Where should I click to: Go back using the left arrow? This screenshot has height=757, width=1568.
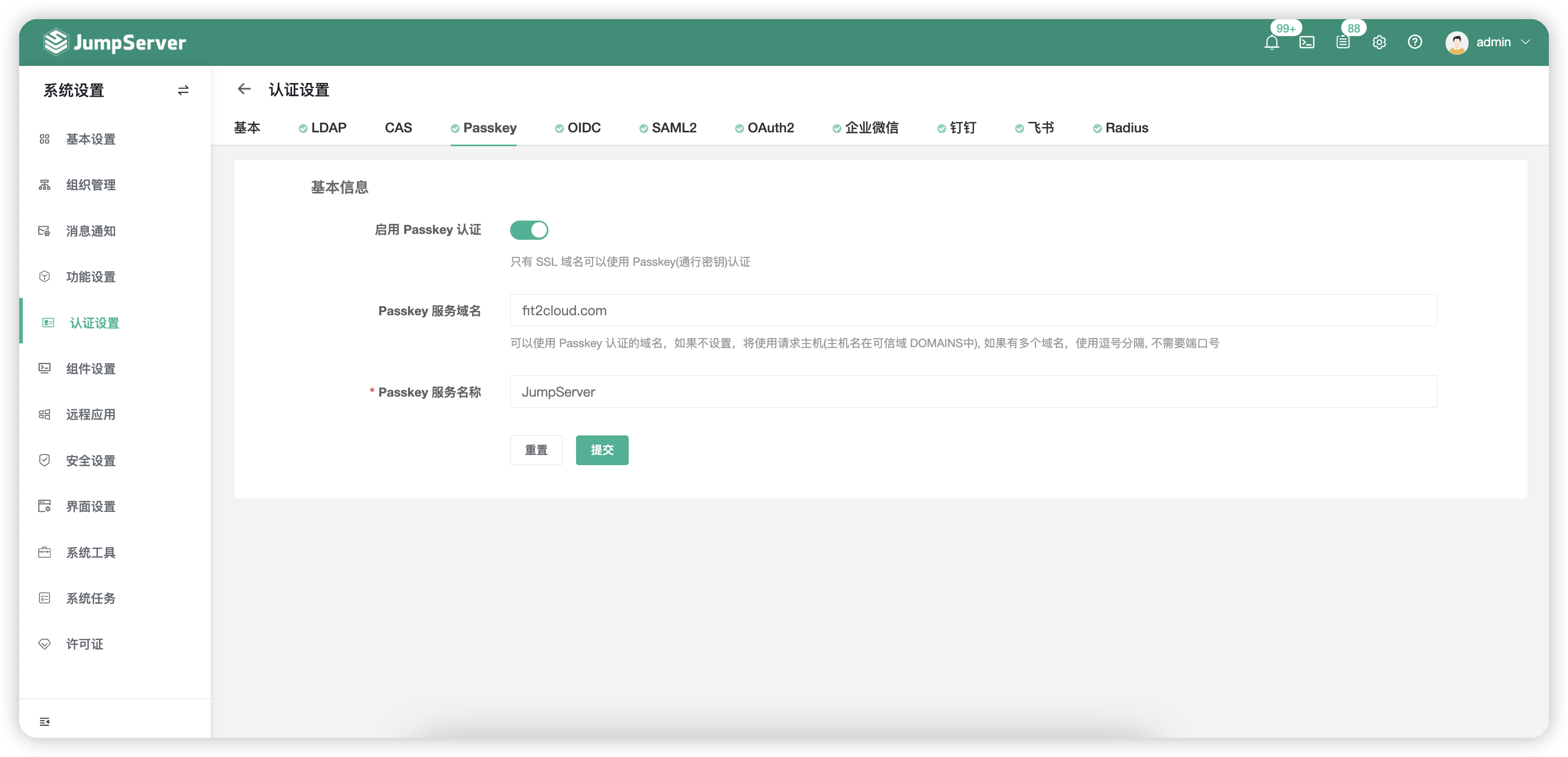coord(244,89)
